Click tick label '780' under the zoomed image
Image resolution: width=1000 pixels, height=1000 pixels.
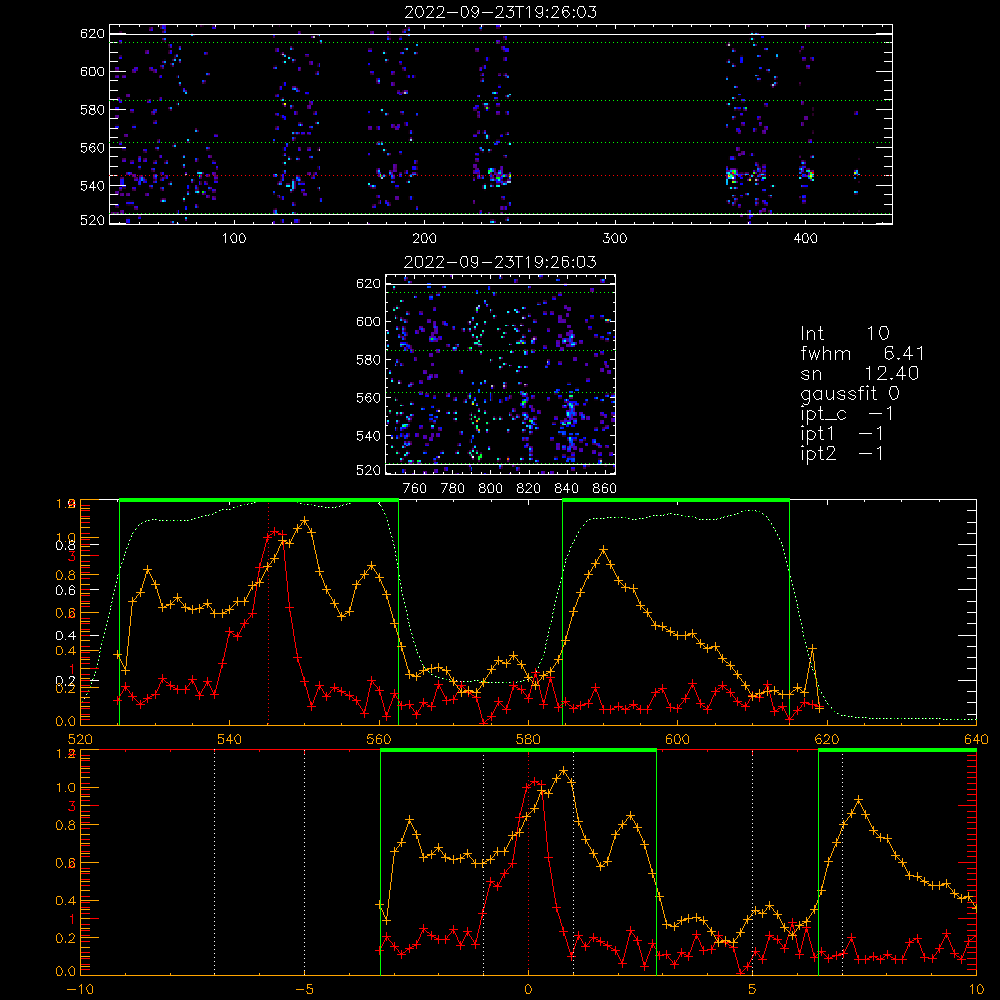453,489
